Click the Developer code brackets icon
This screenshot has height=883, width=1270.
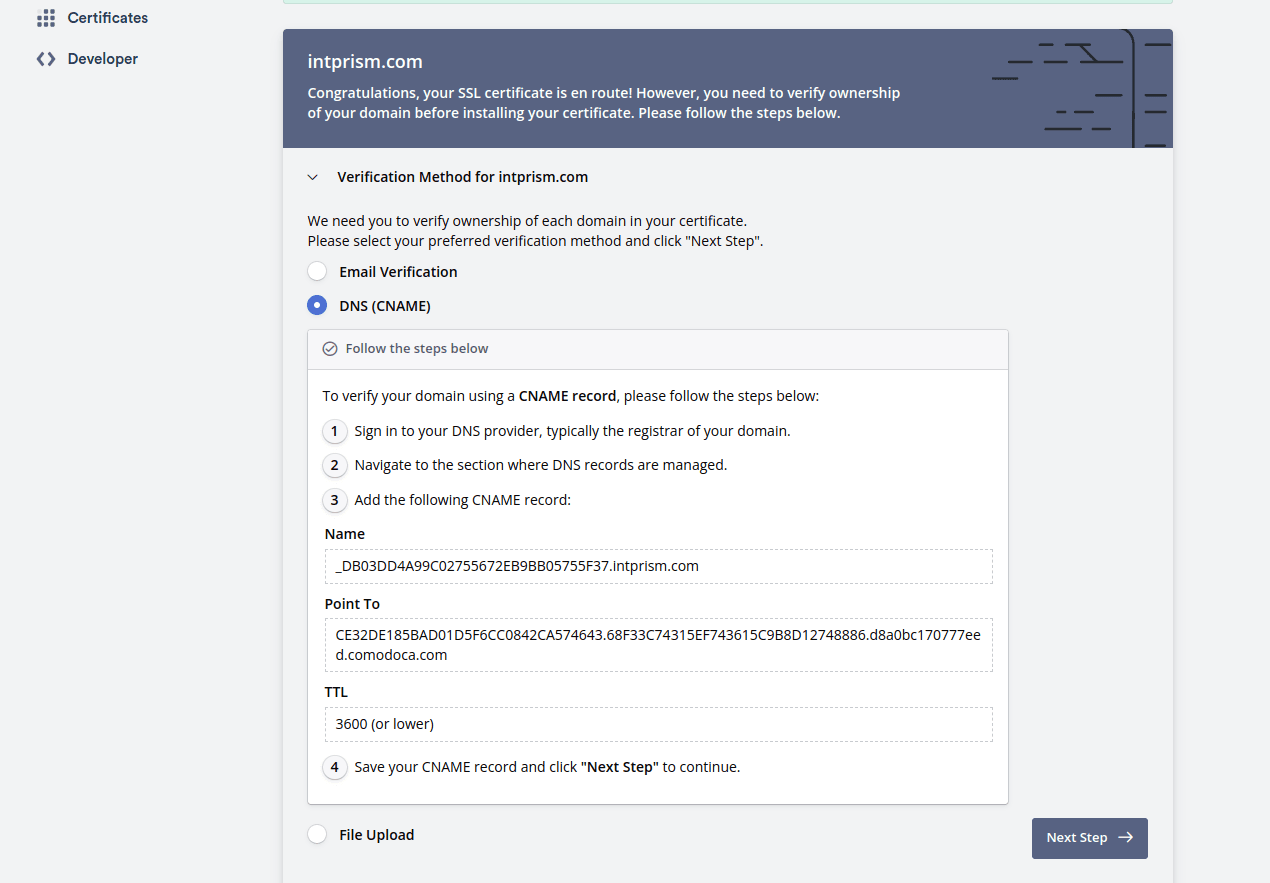(45, 59)
